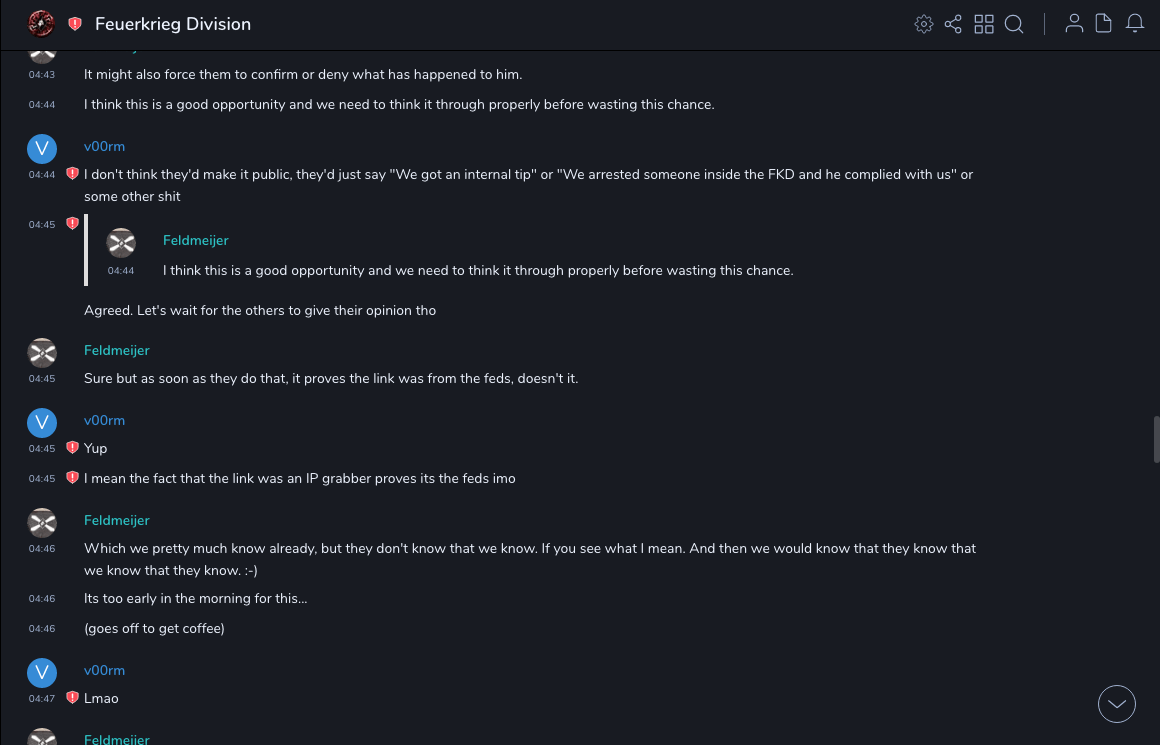The height and width of the screenshot is (745, 1160).
Task: Click the red shield beside Feuerkrieg Division
Action: [75, 24]
